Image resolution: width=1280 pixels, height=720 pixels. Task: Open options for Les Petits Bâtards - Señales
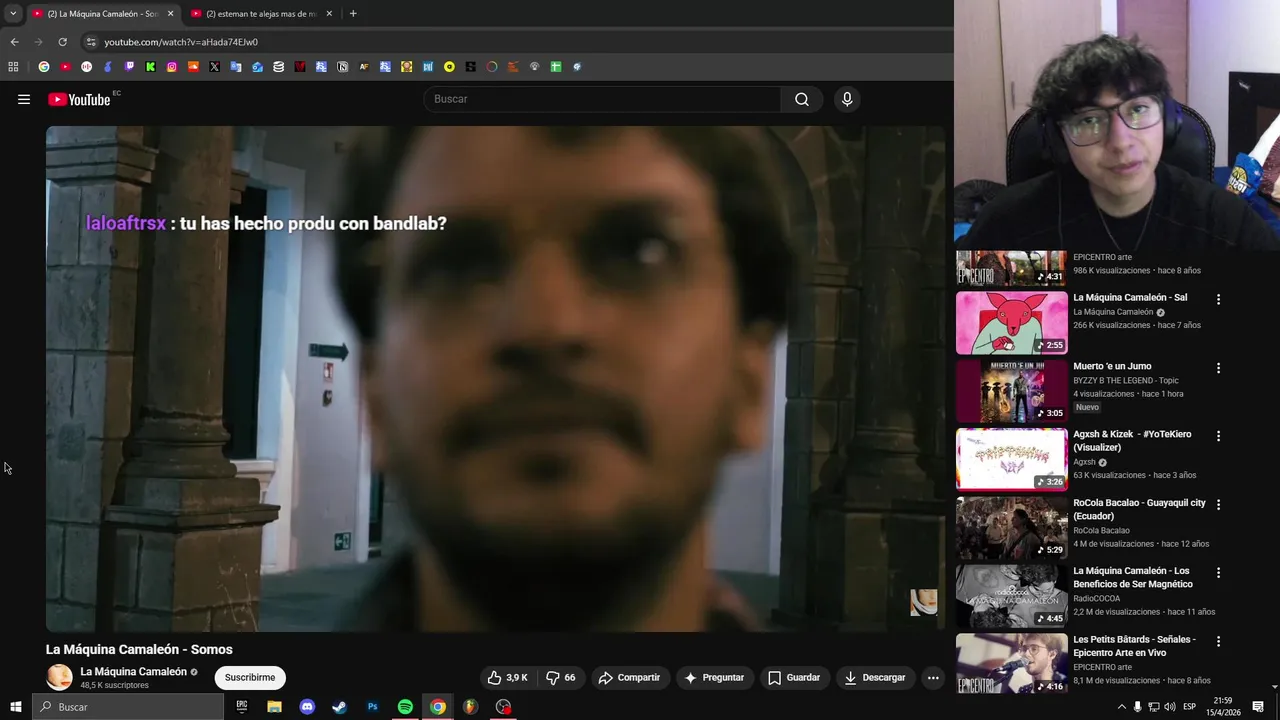click(x=1218, y=641)
